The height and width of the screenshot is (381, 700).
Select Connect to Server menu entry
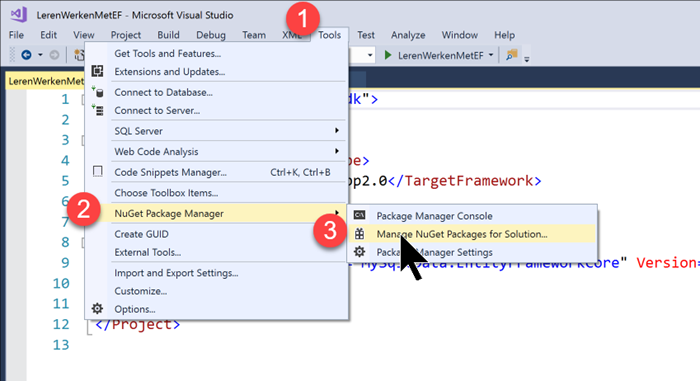[x=217, y=110]
